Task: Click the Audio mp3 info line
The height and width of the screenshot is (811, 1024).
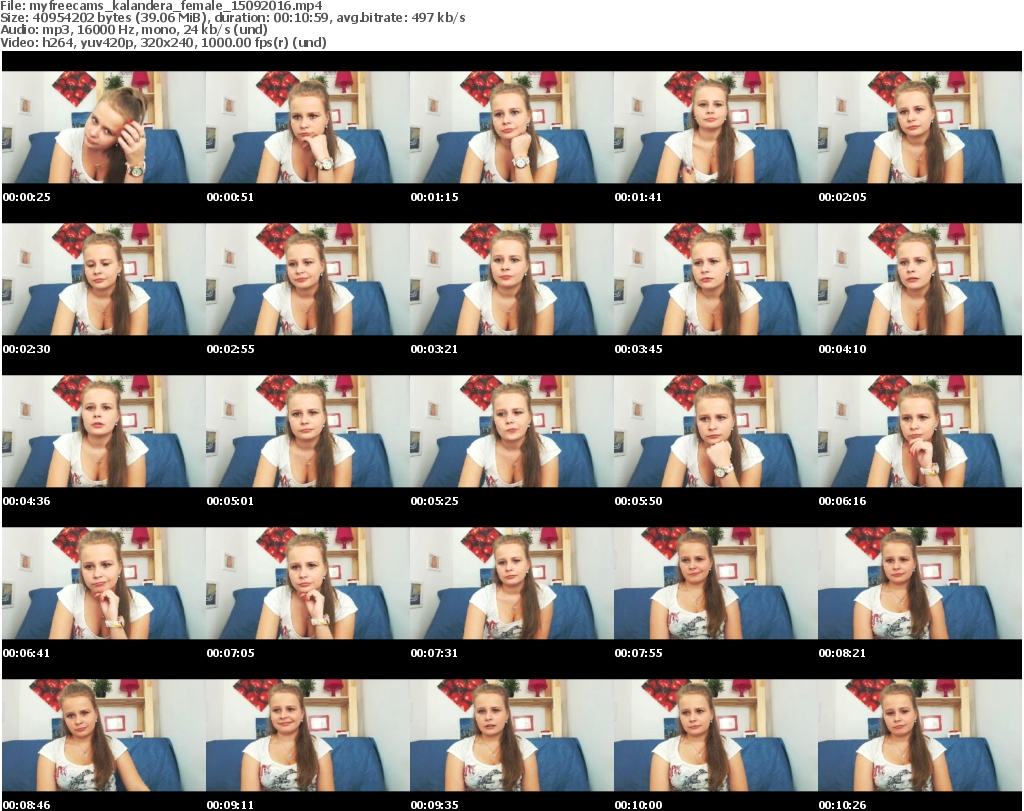Action: coord(134,30)
